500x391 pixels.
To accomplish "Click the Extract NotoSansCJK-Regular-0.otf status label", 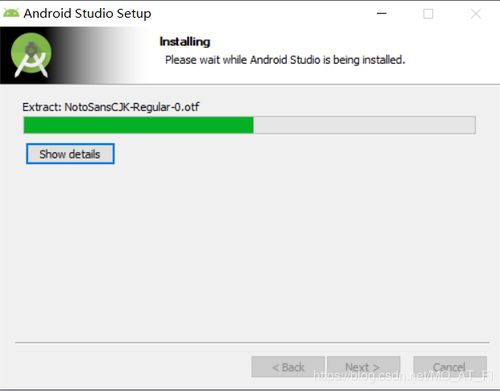I will click(111, 107).
